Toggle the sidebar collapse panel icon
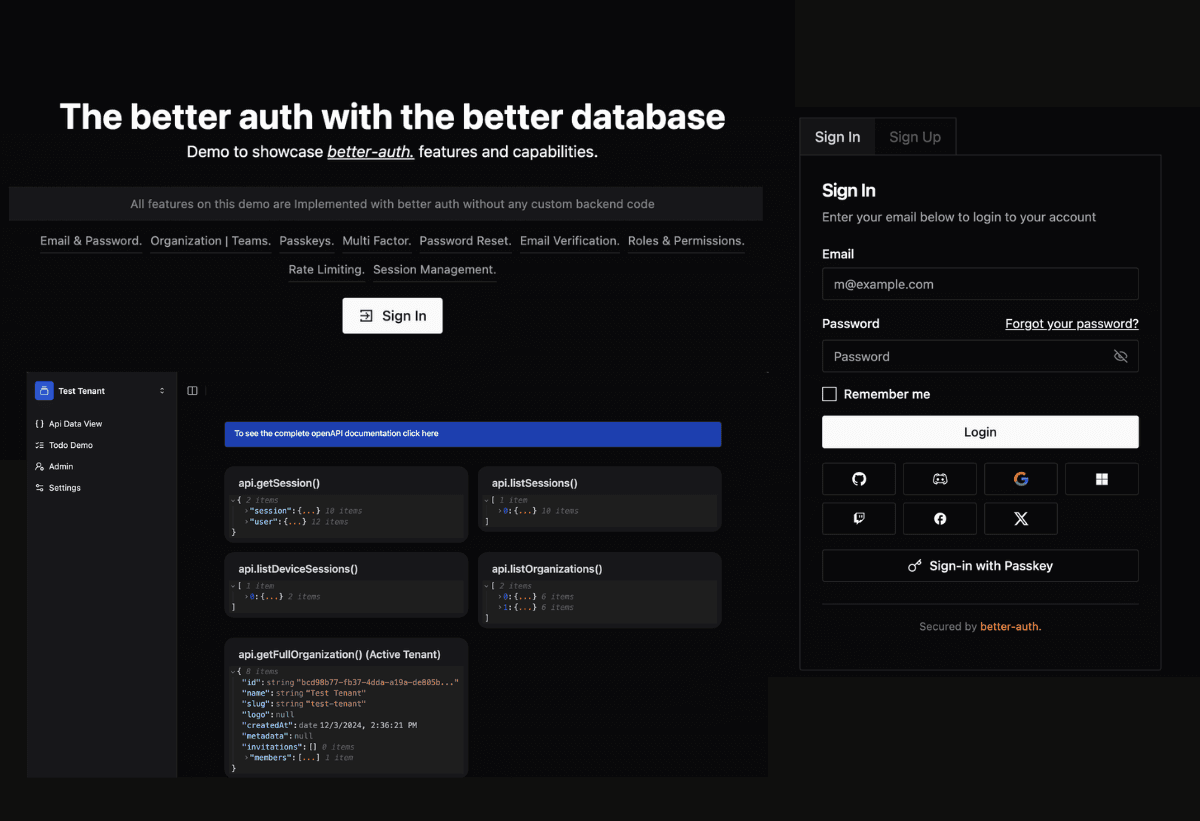1200x821 pixels. point(192,390)
